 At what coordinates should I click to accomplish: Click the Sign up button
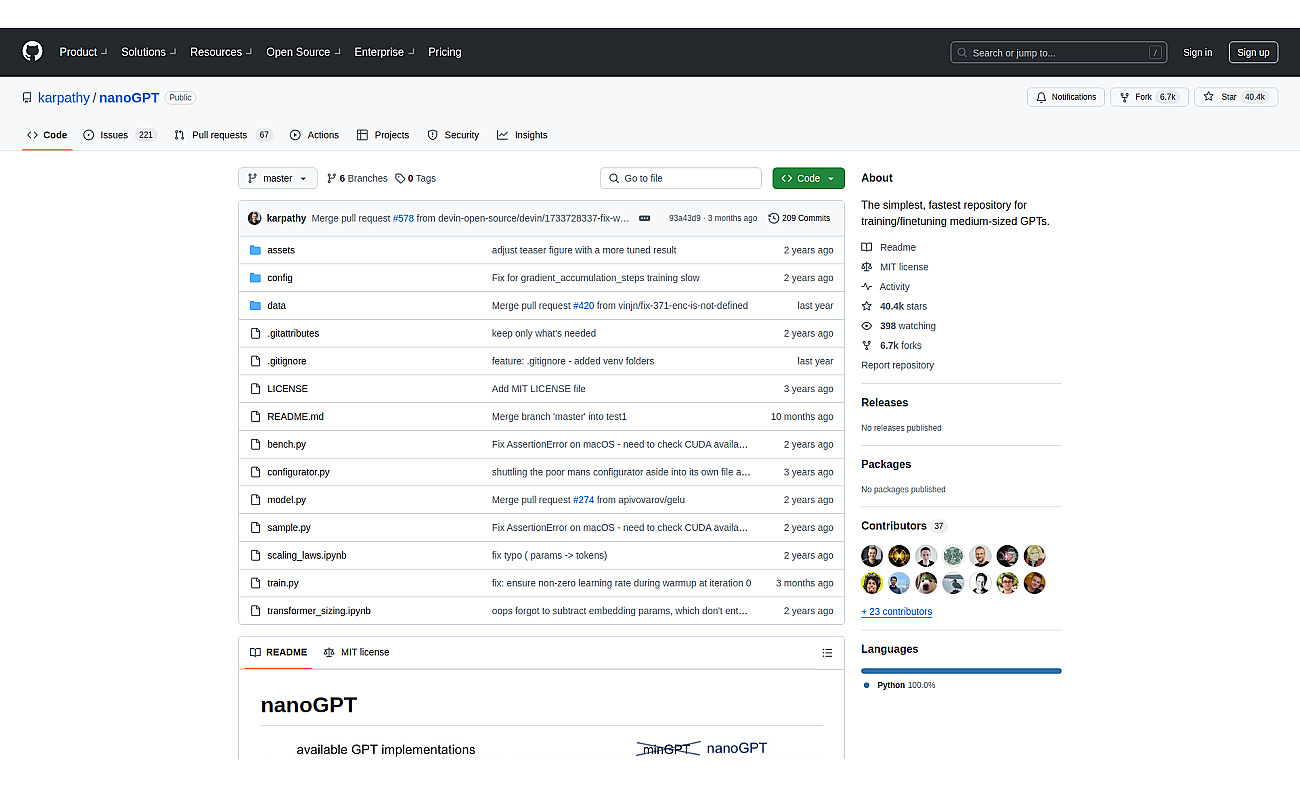point(1253,53)
